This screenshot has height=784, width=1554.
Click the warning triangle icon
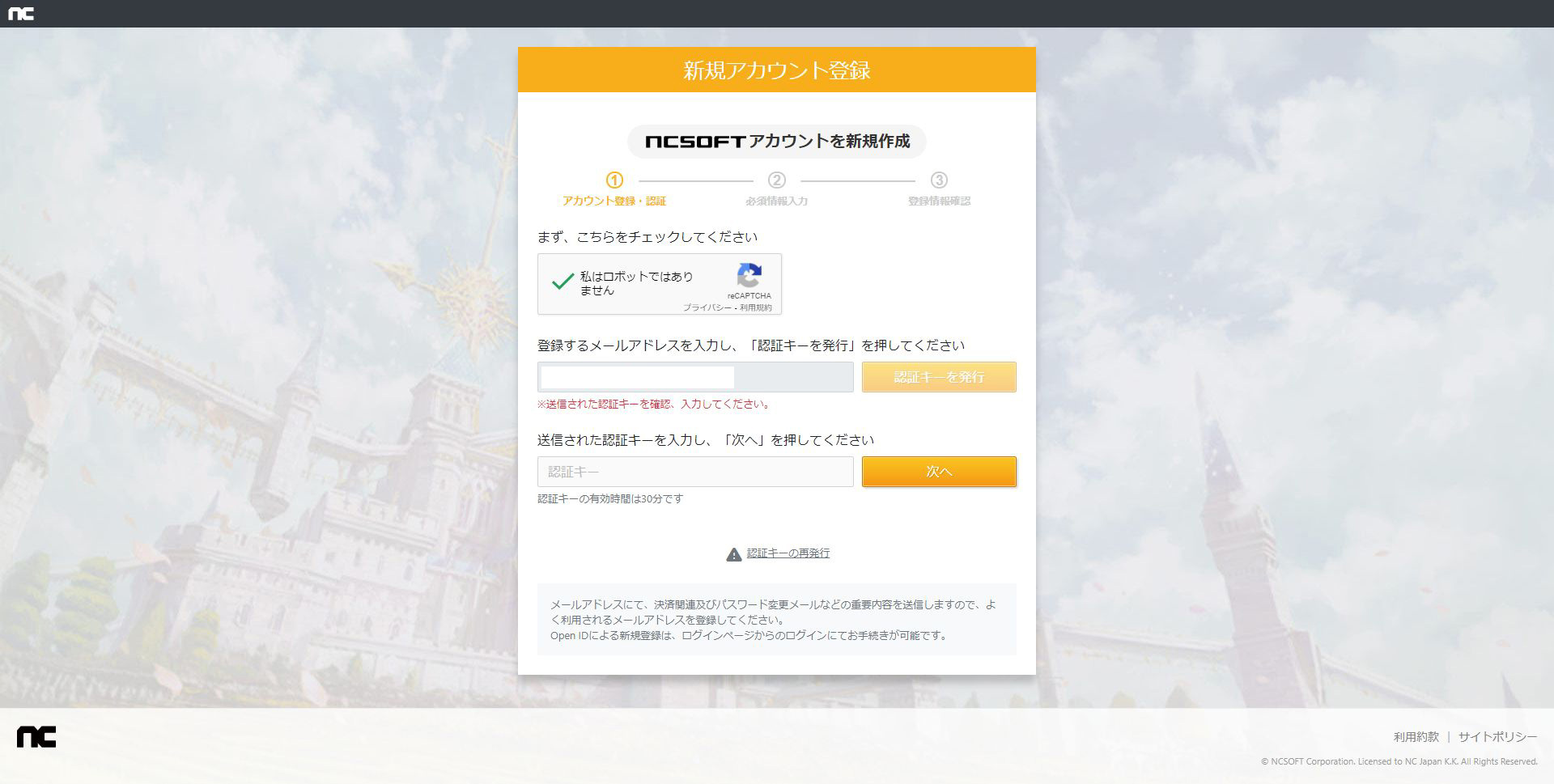pos(733,554)
